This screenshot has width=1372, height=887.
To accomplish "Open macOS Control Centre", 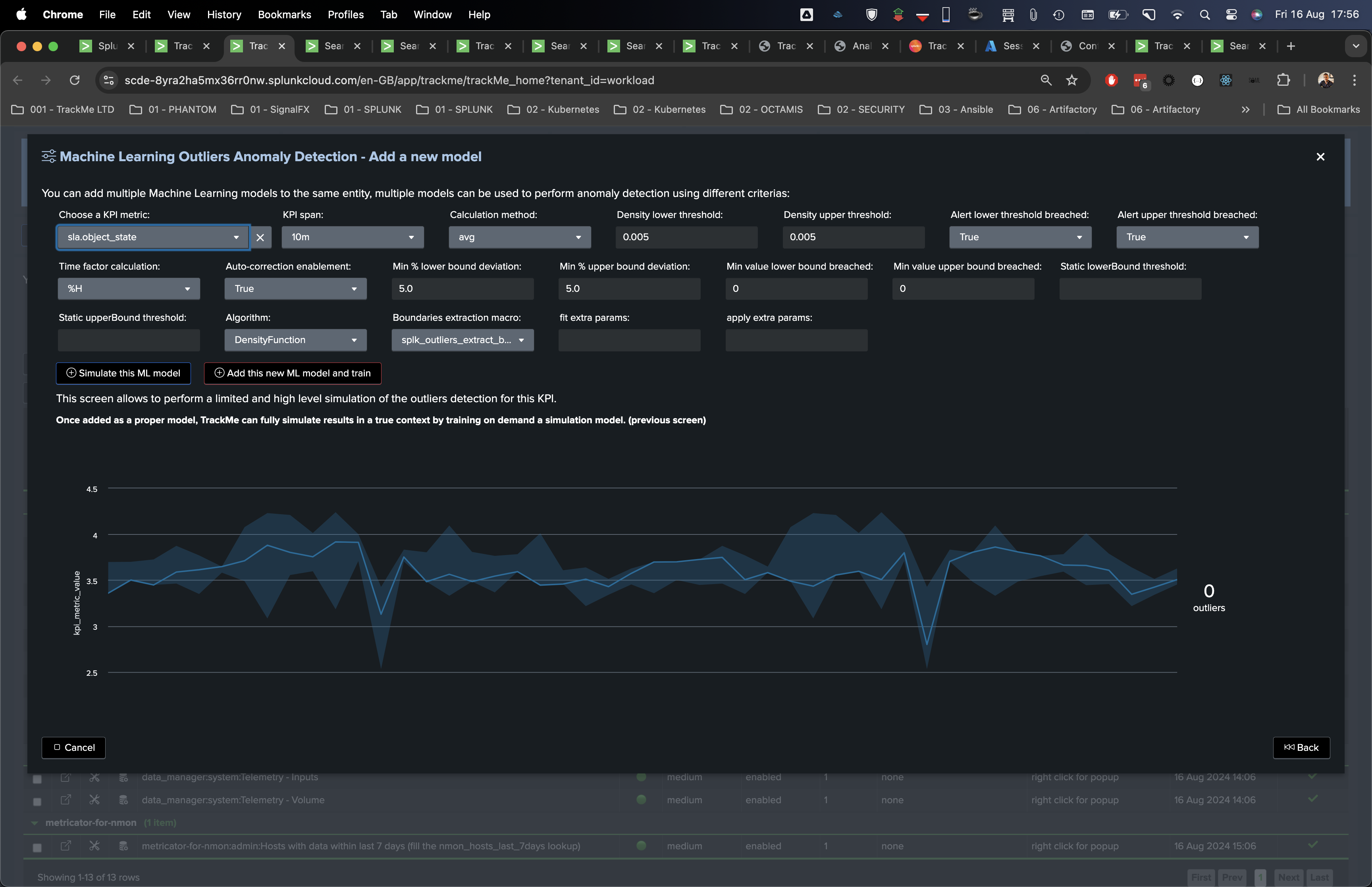I will (1231, 14).
